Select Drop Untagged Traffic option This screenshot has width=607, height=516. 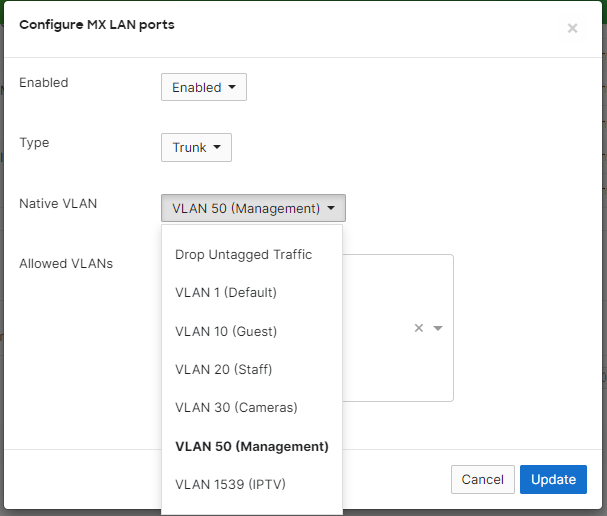point(243,255)
